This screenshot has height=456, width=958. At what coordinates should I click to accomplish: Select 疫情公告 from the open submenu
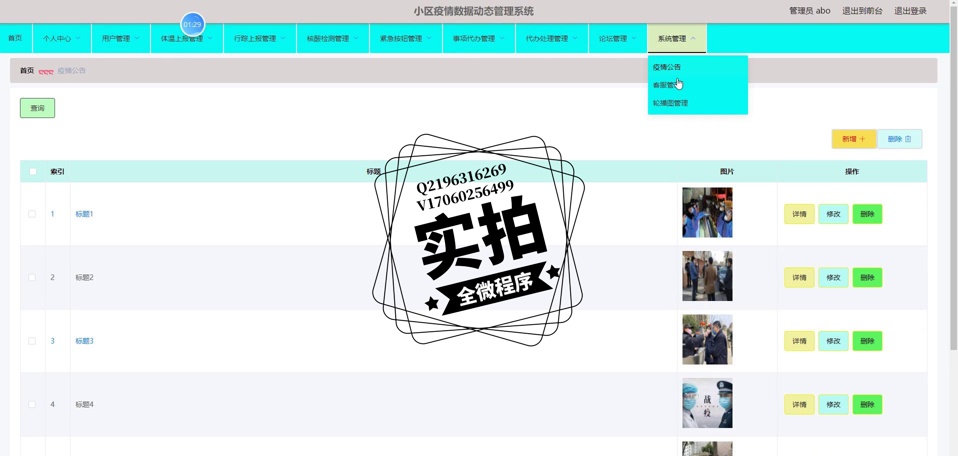[x=667, y=67]
